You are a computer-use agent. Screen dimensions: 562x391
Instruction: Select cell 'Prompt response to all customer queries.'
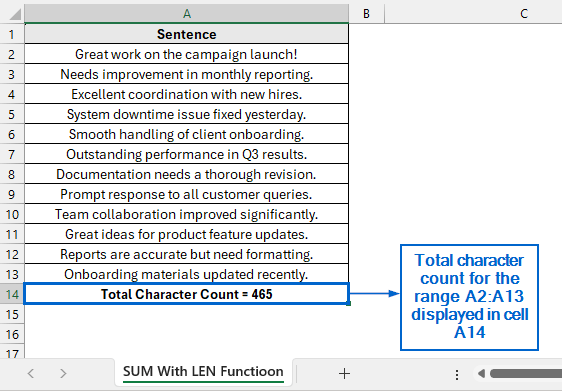tap(186, 195)
